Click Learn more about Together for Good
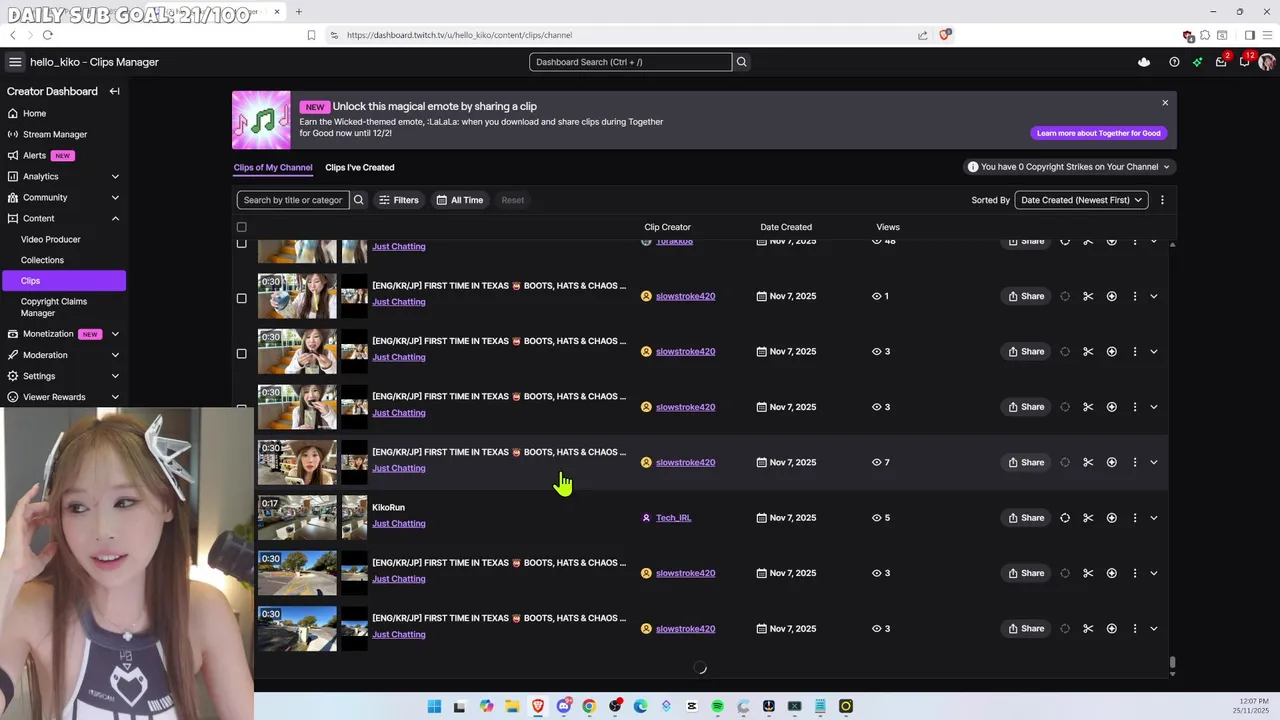 (x=1098, y=133)
